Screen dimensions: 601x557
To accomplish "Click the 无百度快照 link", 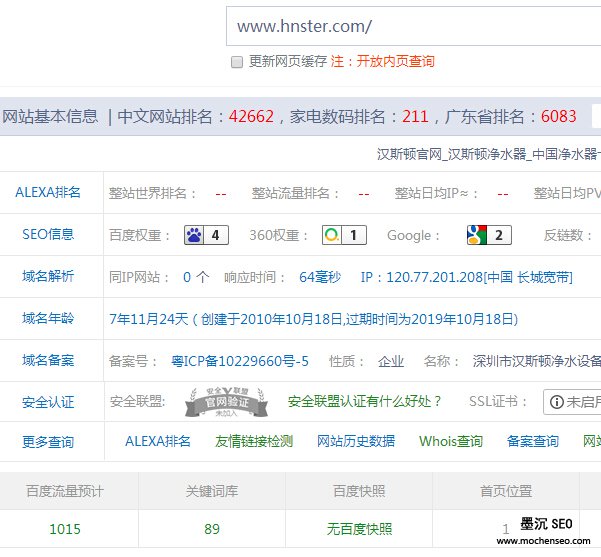I will 360,529.
